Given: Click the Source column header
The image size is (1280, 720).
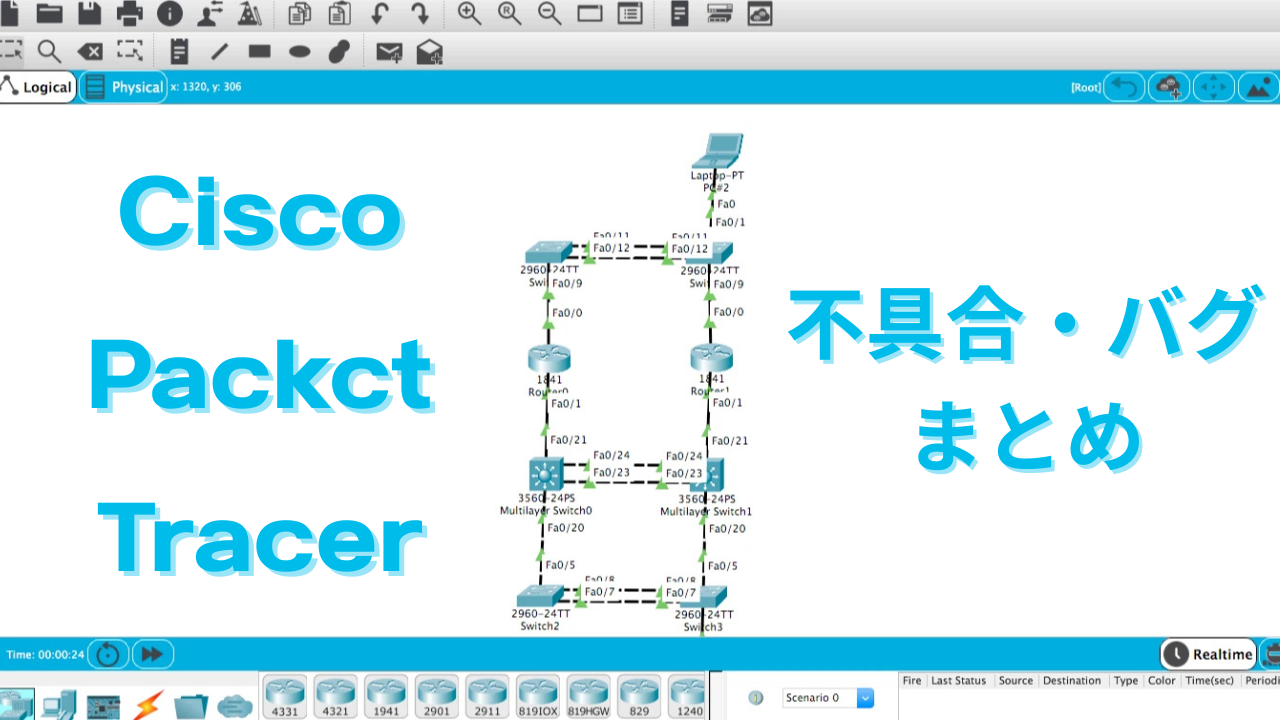Looking at the screenshot, I should pos(1015,681).
